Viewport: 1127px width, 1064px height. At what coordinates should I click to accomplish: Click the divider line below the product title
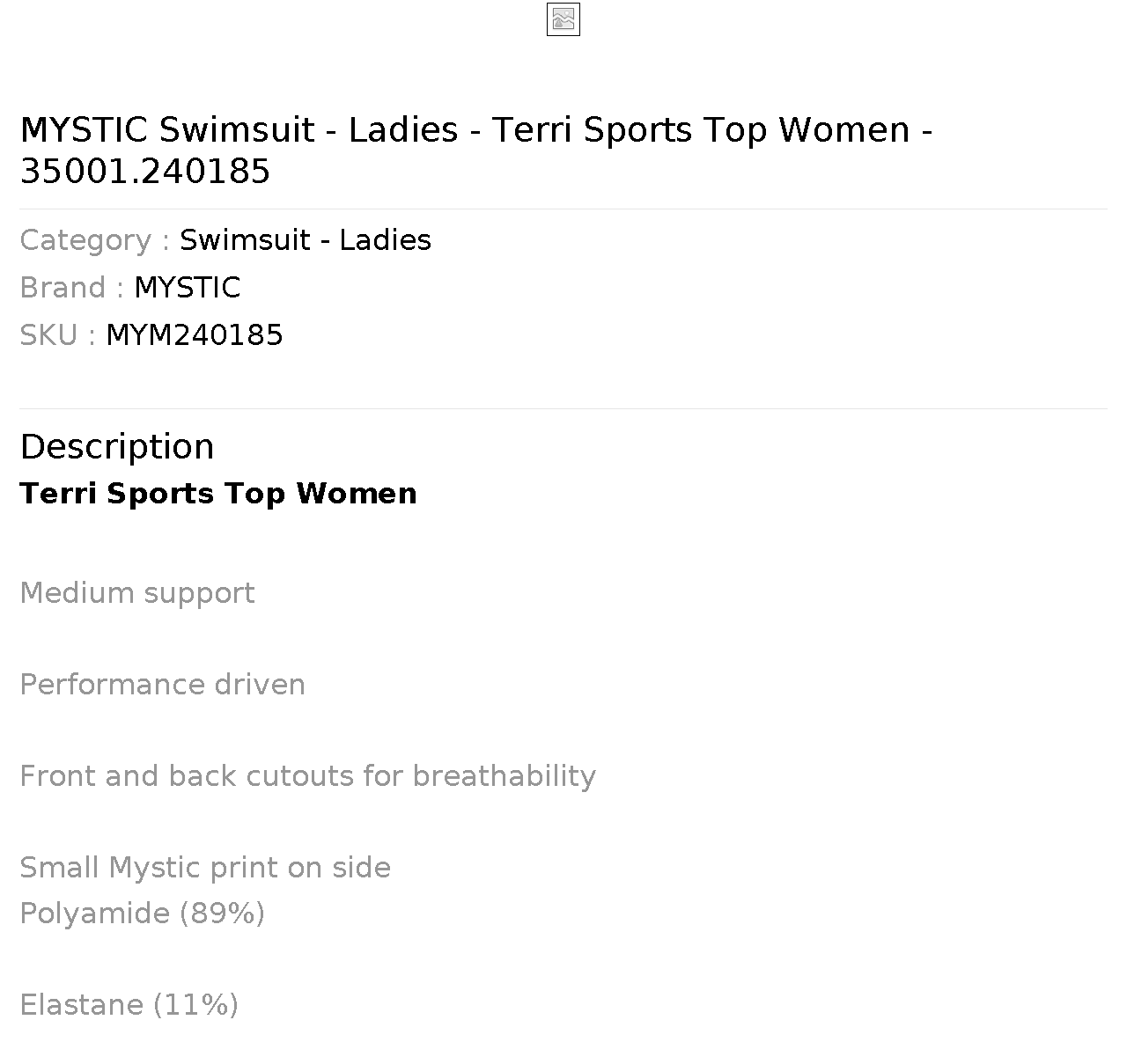tap(563, 209)
